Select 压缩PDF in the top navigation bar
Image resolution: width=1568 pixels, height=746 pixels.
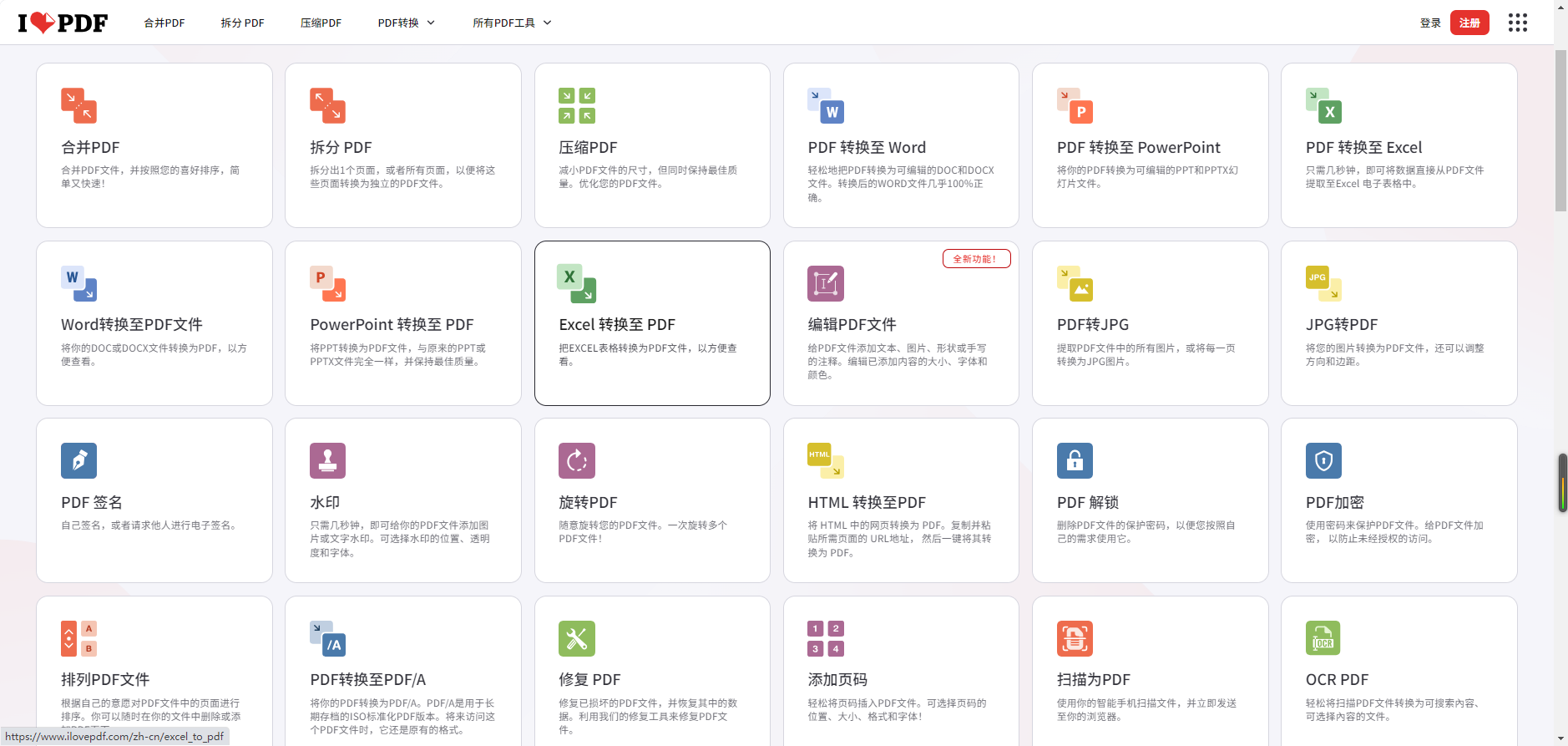[x=321, y=23]
